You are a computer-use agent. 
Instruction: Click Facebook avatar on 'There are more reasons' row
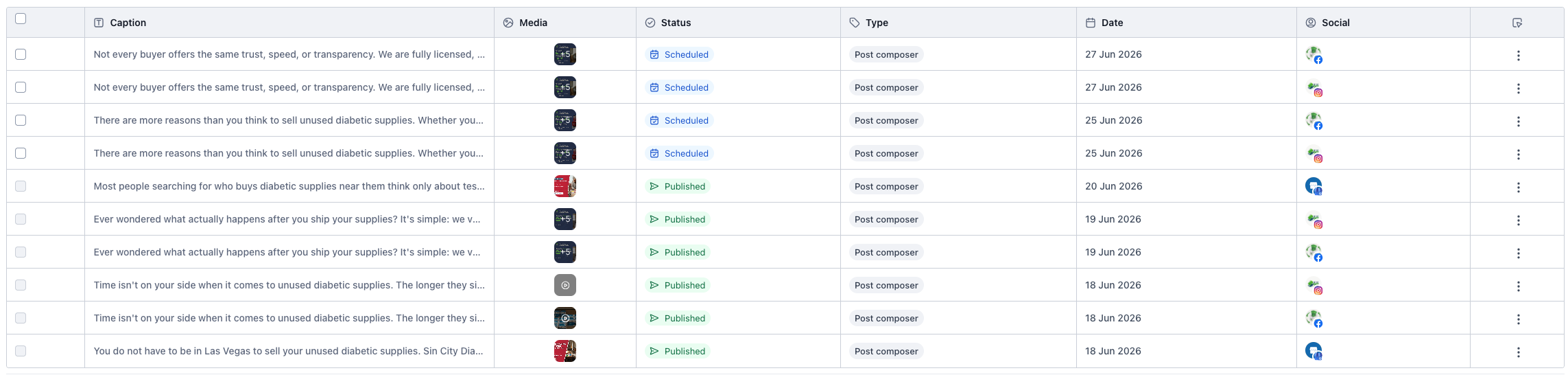click(x=1314, y=120)
